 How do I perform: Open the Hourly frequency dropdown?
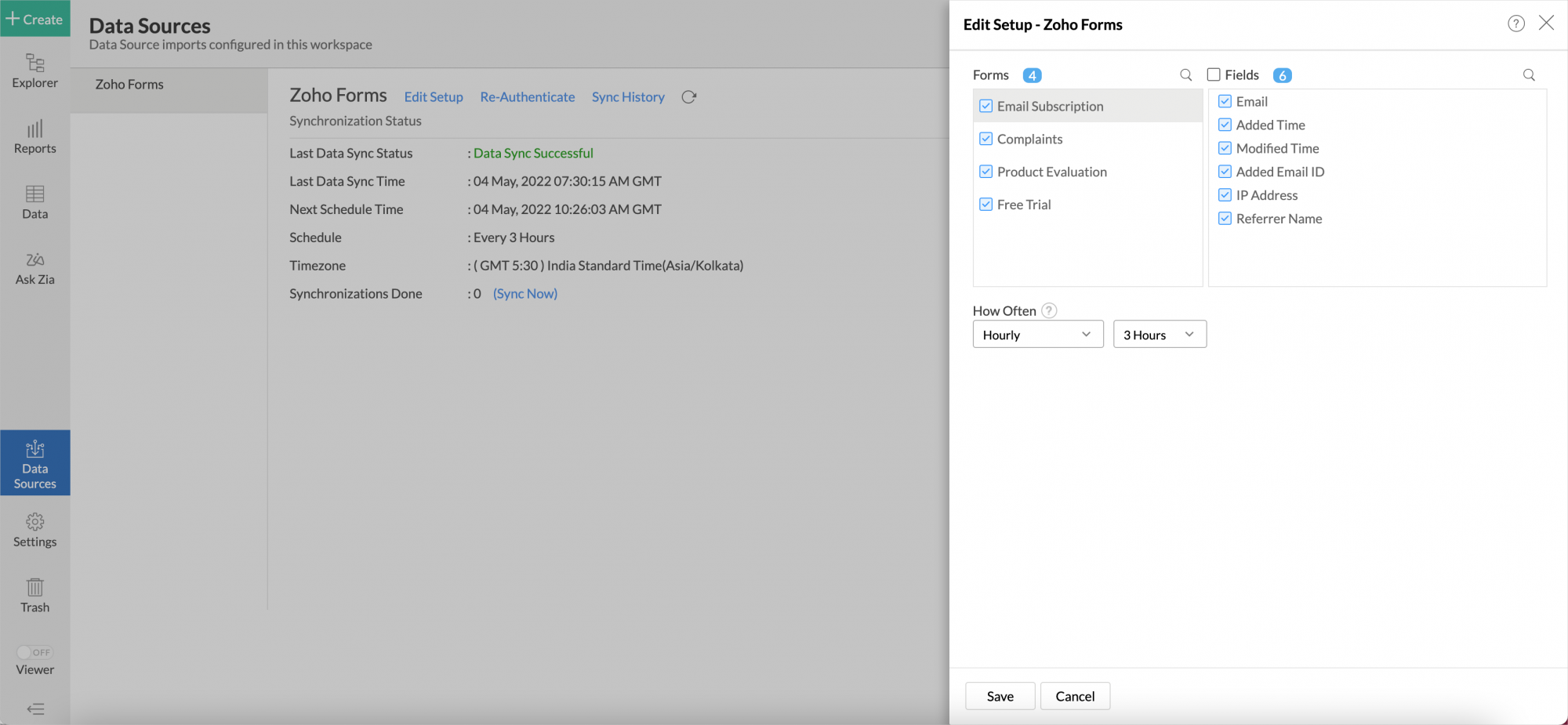coord(1038,335)
